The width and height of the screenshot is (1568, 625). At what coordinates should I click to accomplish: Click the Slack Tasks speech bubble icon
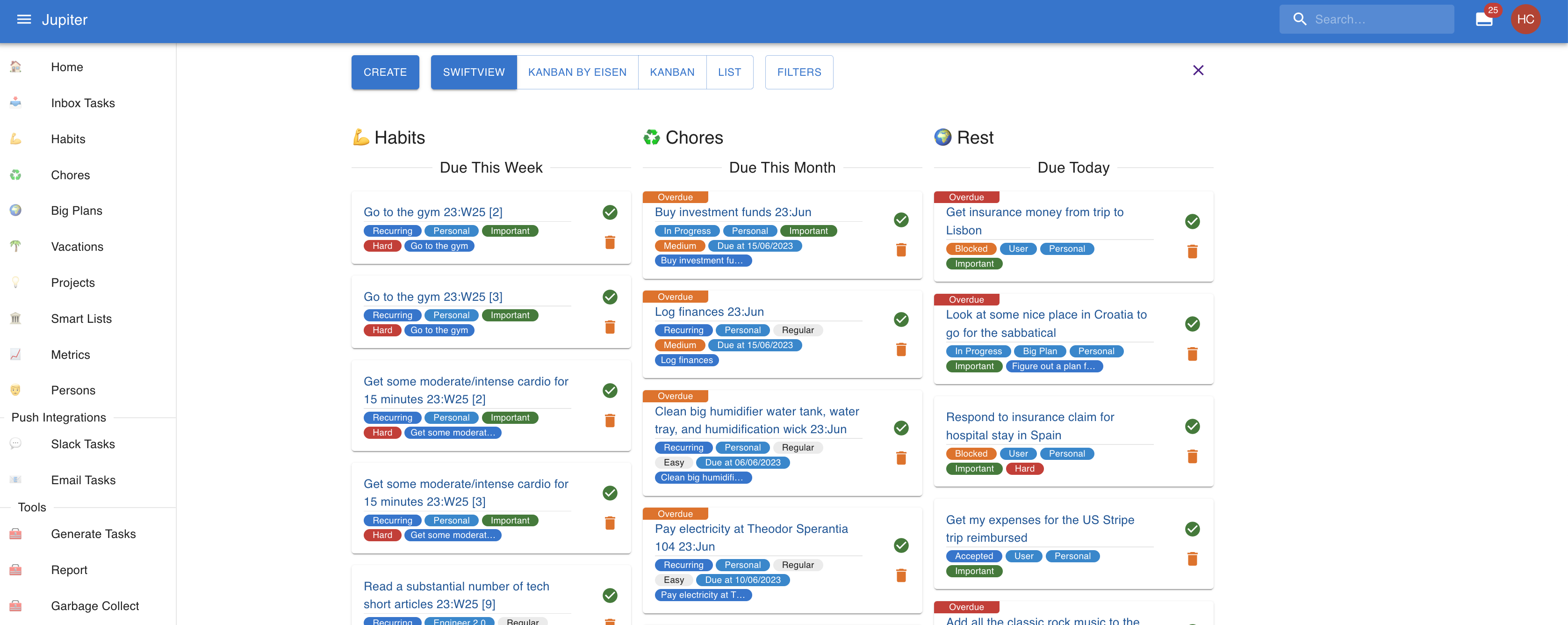tap(14, 443)
